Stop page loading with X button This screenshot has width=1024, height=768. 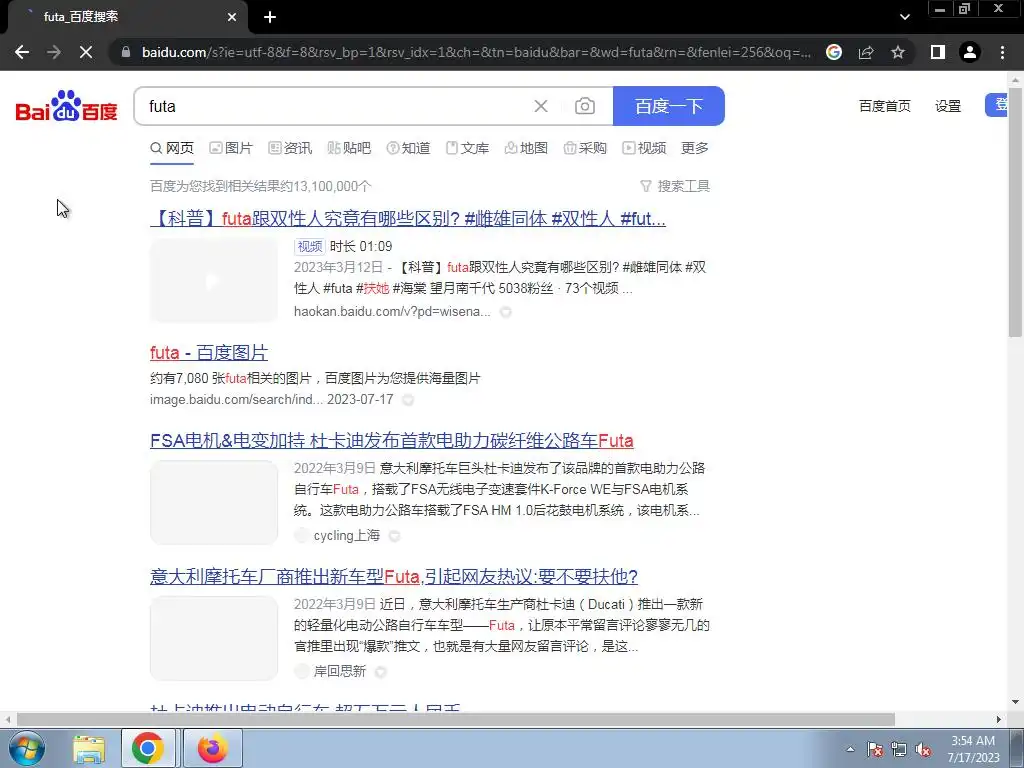pyautogui.click(x=86, y=52)
